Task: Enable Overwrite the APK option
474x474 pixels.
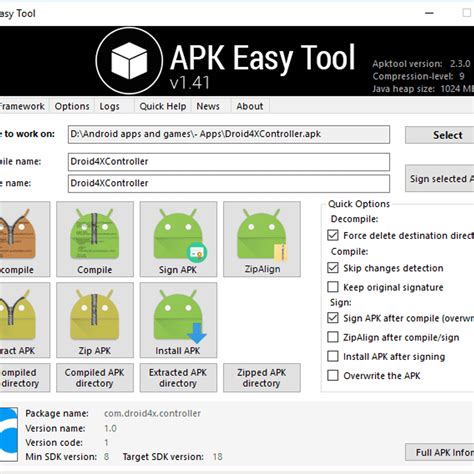Action: tap(333, 375)
